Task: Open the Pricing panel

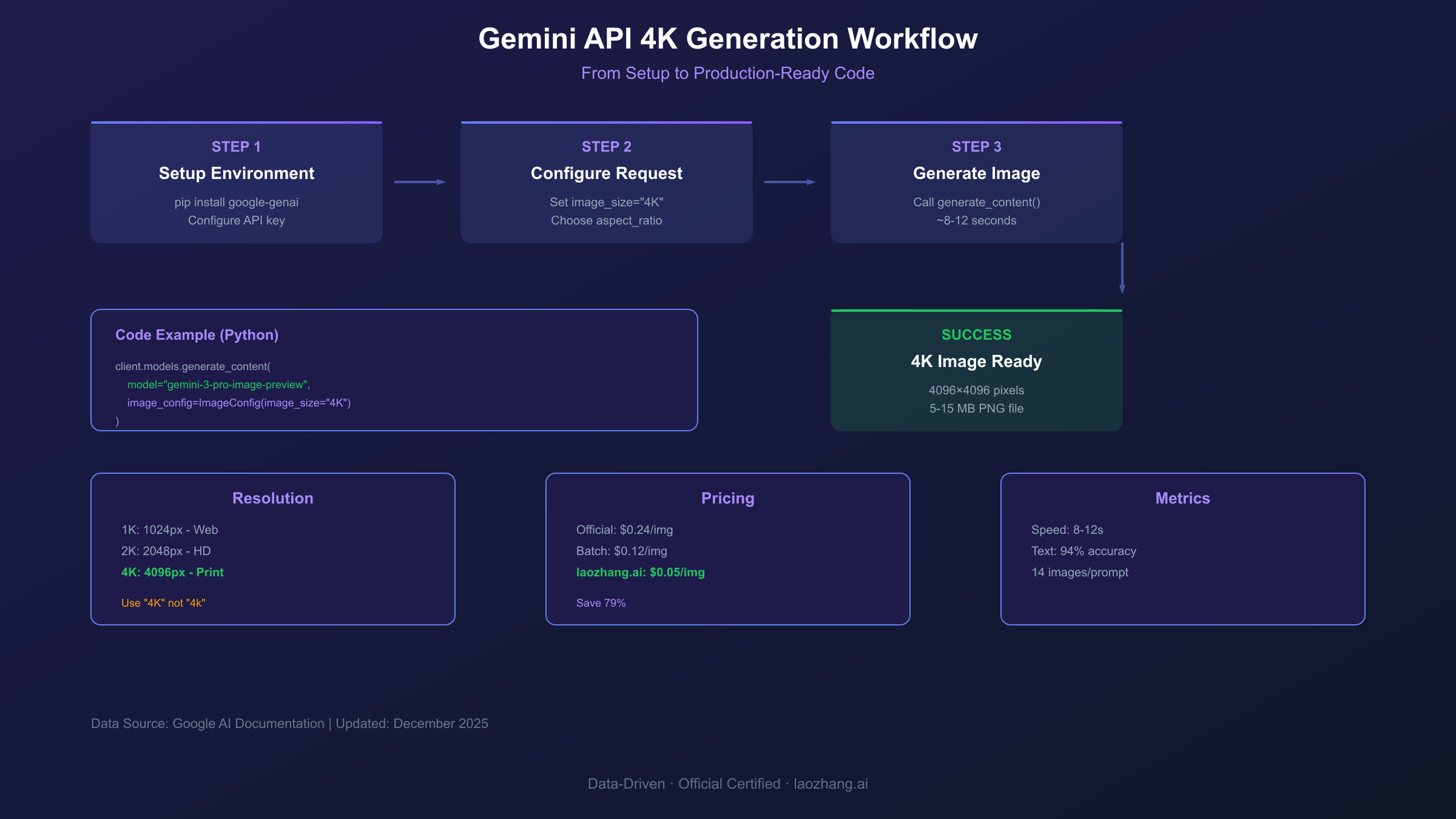Action: 728,549
